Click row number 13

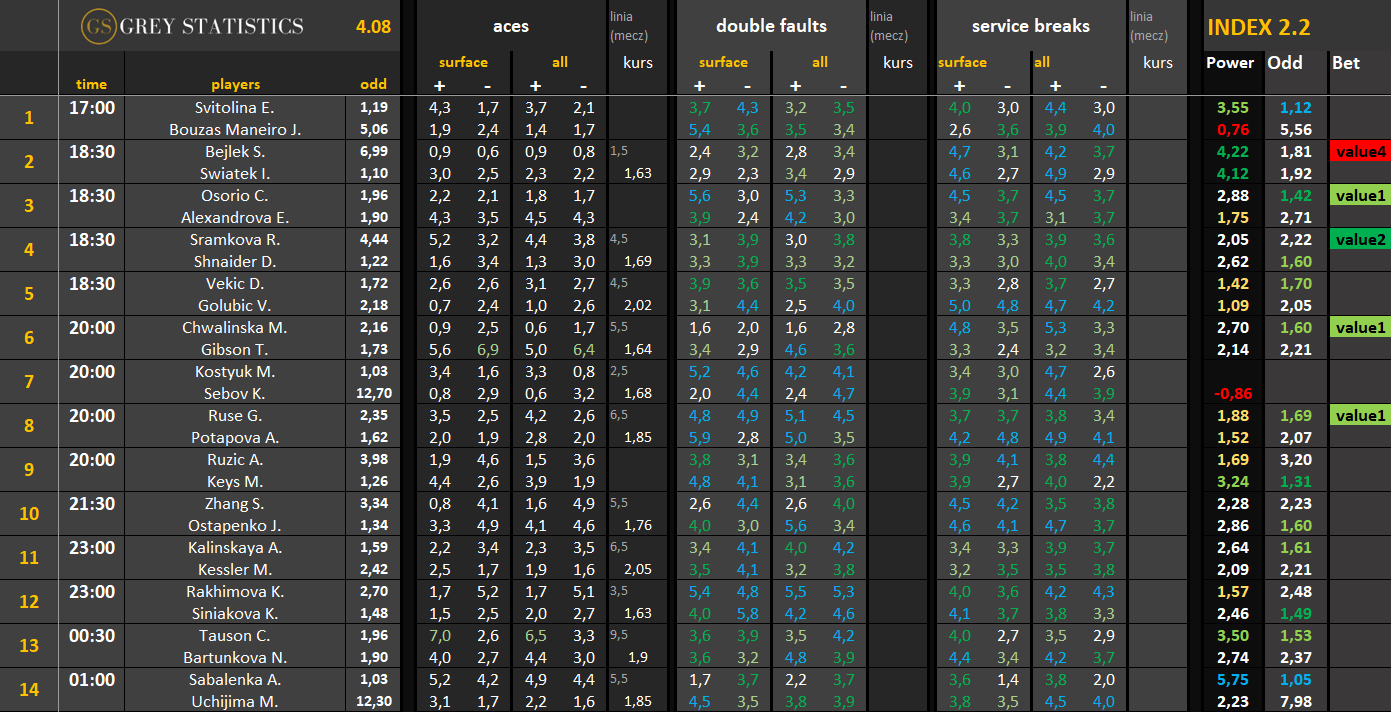(29, 646)
